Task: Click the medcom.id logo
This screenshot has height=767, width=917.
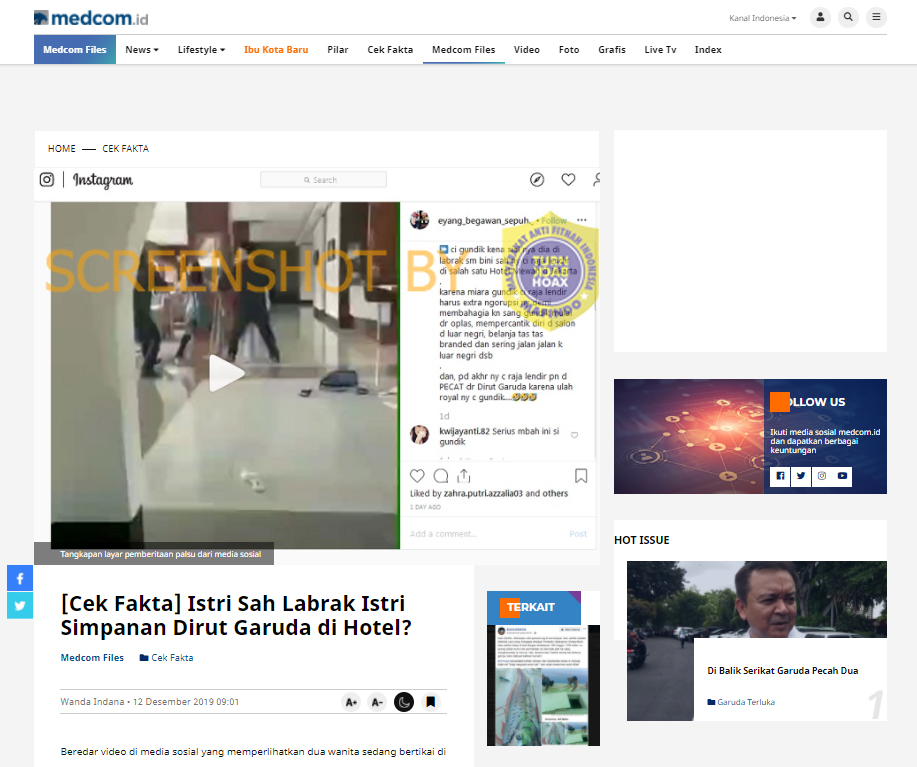Action: coord(91,18)
